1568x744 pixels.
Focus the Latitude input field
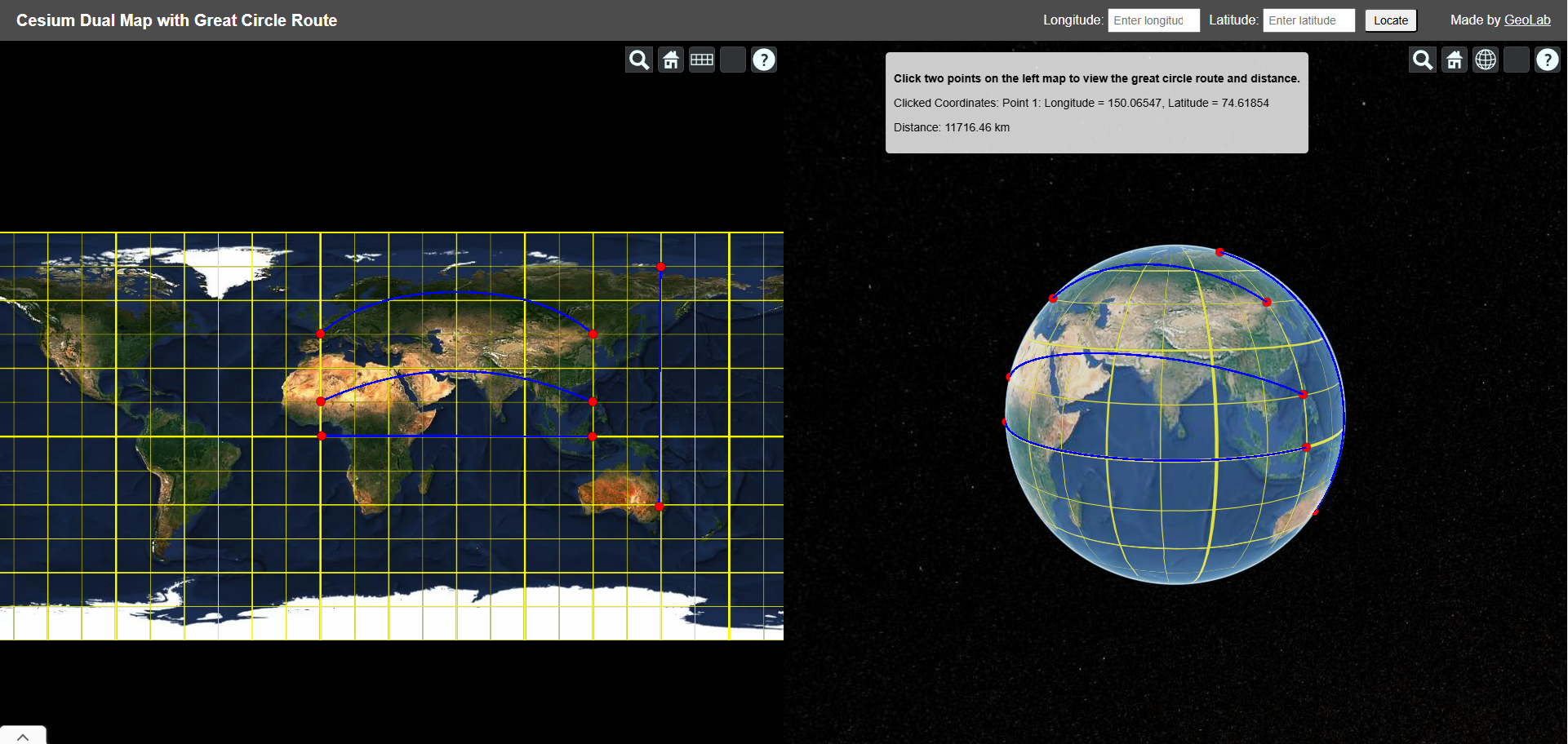tap(1308, 20)
